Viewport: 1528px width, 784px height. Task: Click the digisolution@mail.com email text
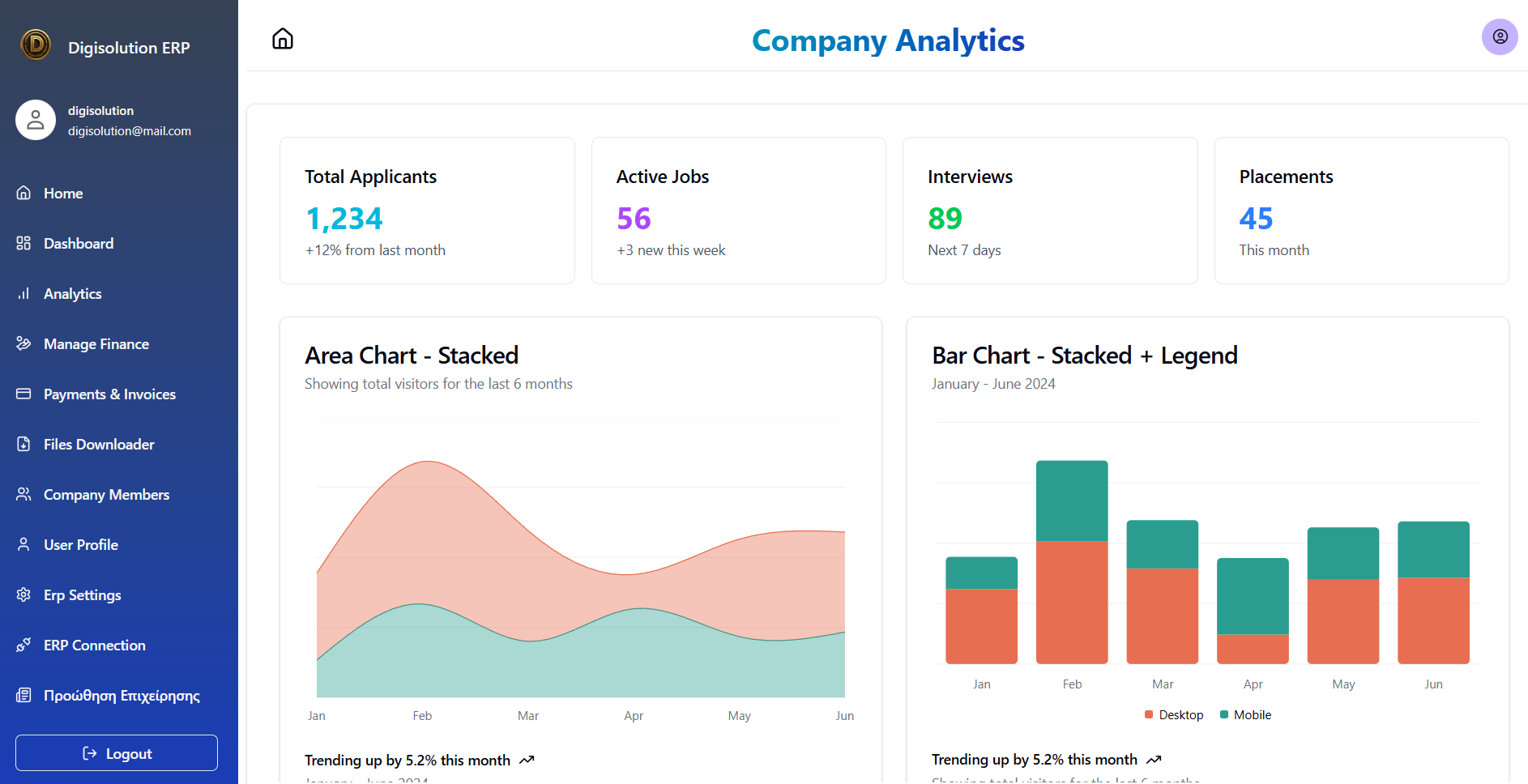coord(130,131)
